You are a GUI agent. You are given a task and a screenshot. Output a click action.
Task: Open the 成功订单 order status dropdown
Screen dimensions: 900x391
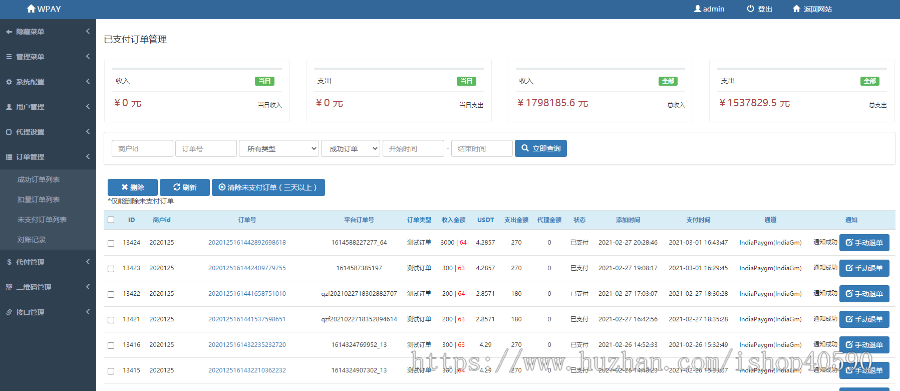(351, 149)
